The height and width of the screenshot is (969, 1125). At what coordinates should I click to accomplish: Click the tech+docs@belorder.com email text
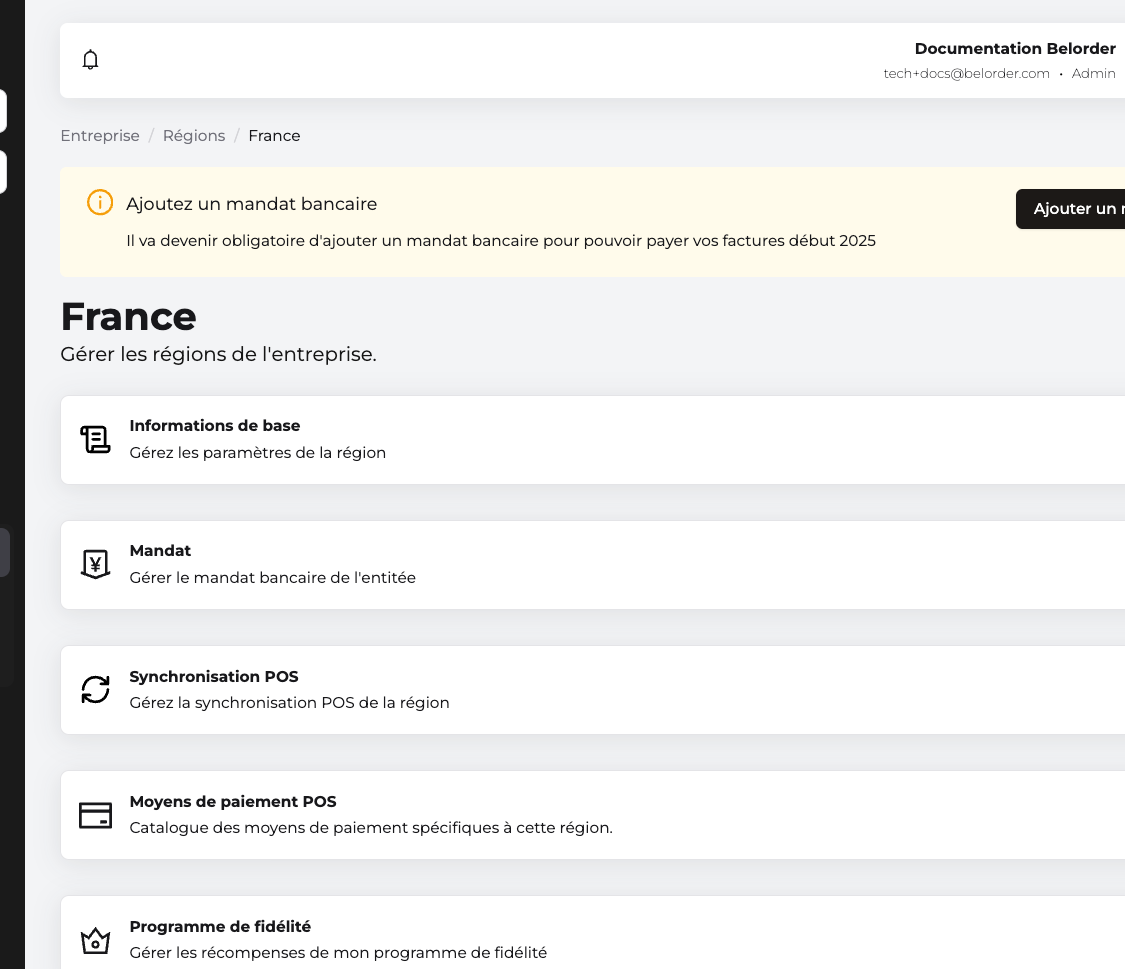966,73
